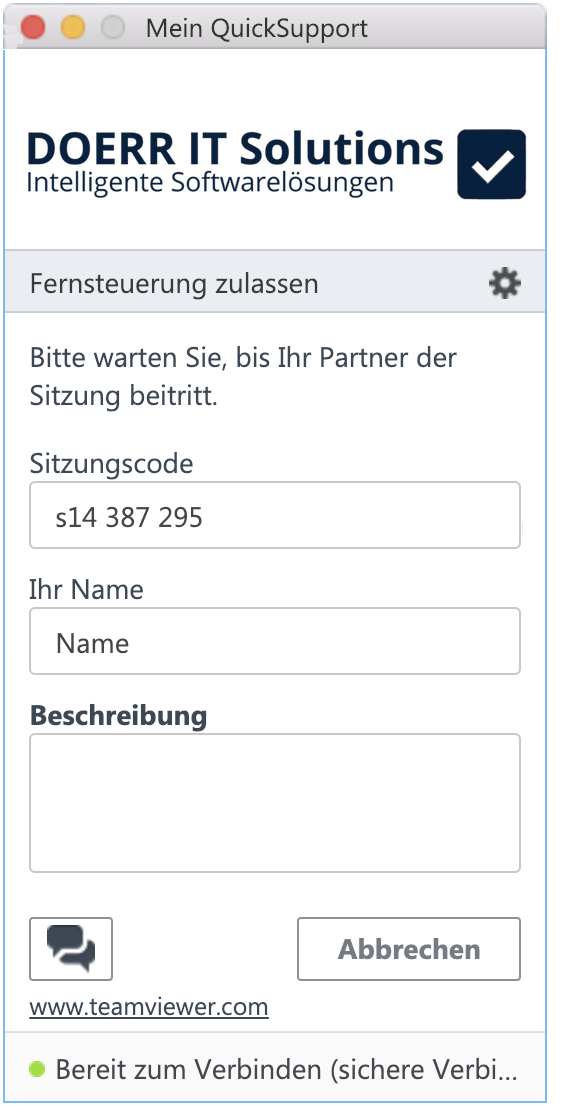Click the Bereit zum Verbinden status text
Viewport: 579px width, 1106px height.
point(286,1069)
